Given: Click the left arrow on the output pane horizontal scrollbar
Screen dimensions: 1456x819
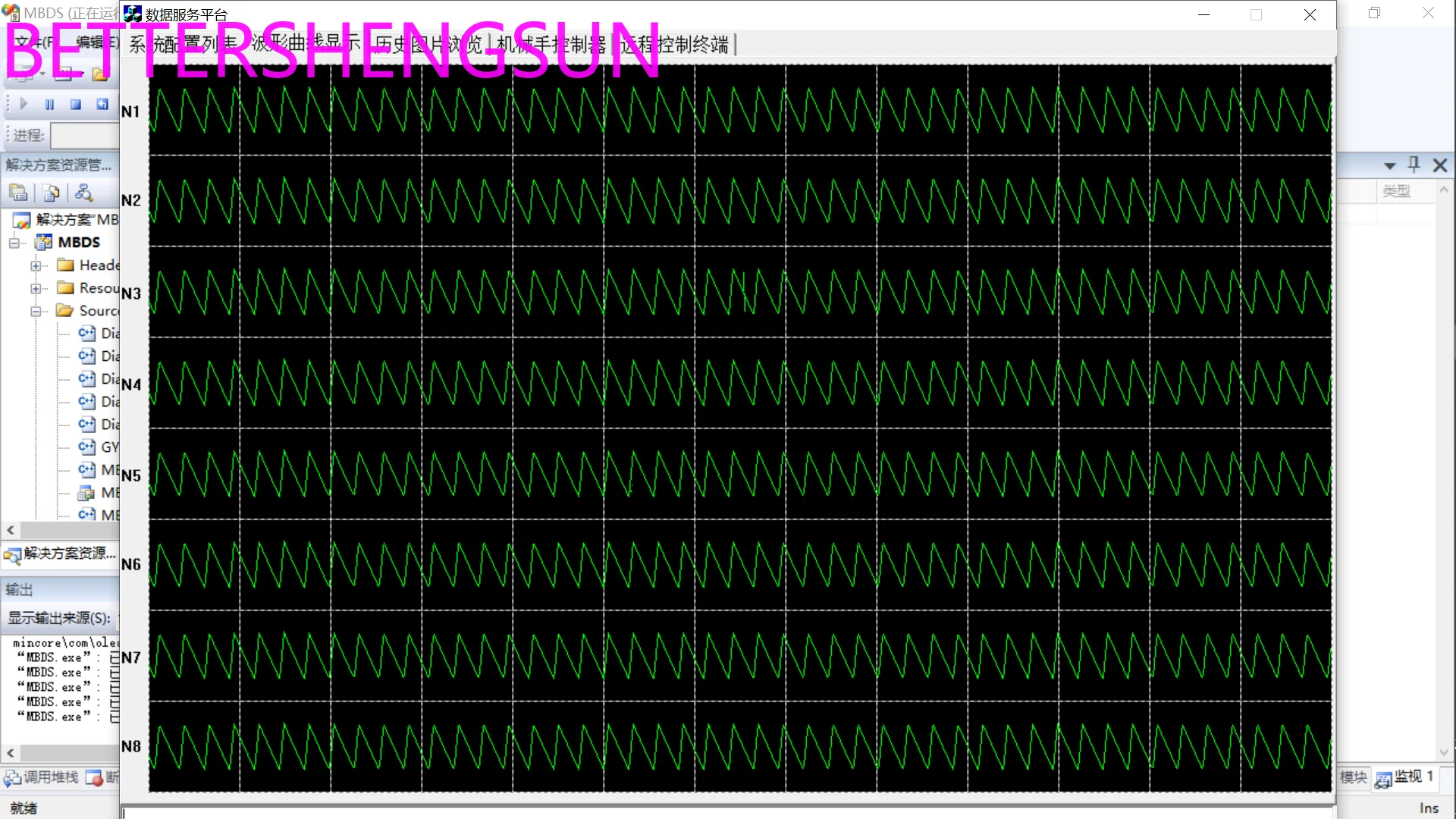Looking at the screenshot, I should pyautogui.click(x=11, y=753).
